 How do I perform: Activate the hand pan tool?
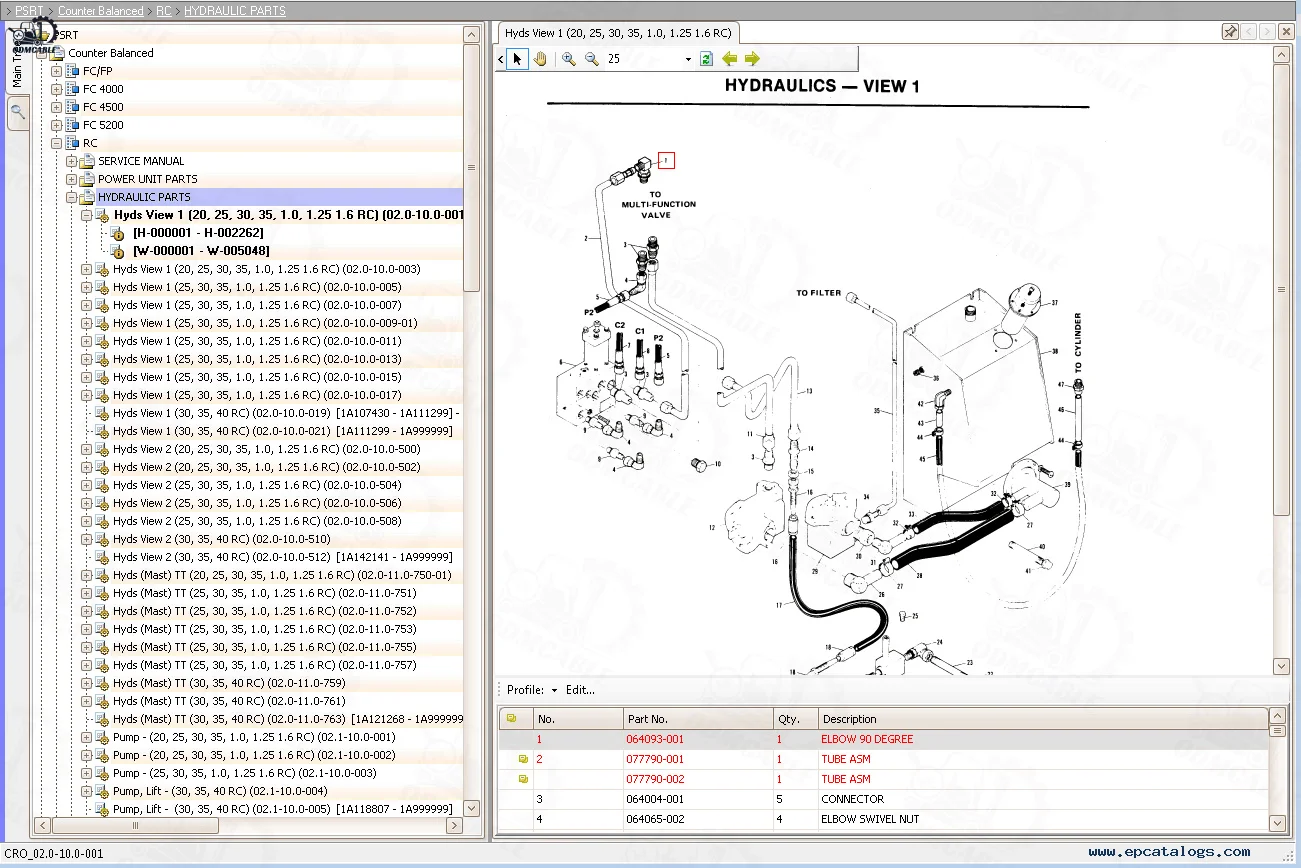540,59
